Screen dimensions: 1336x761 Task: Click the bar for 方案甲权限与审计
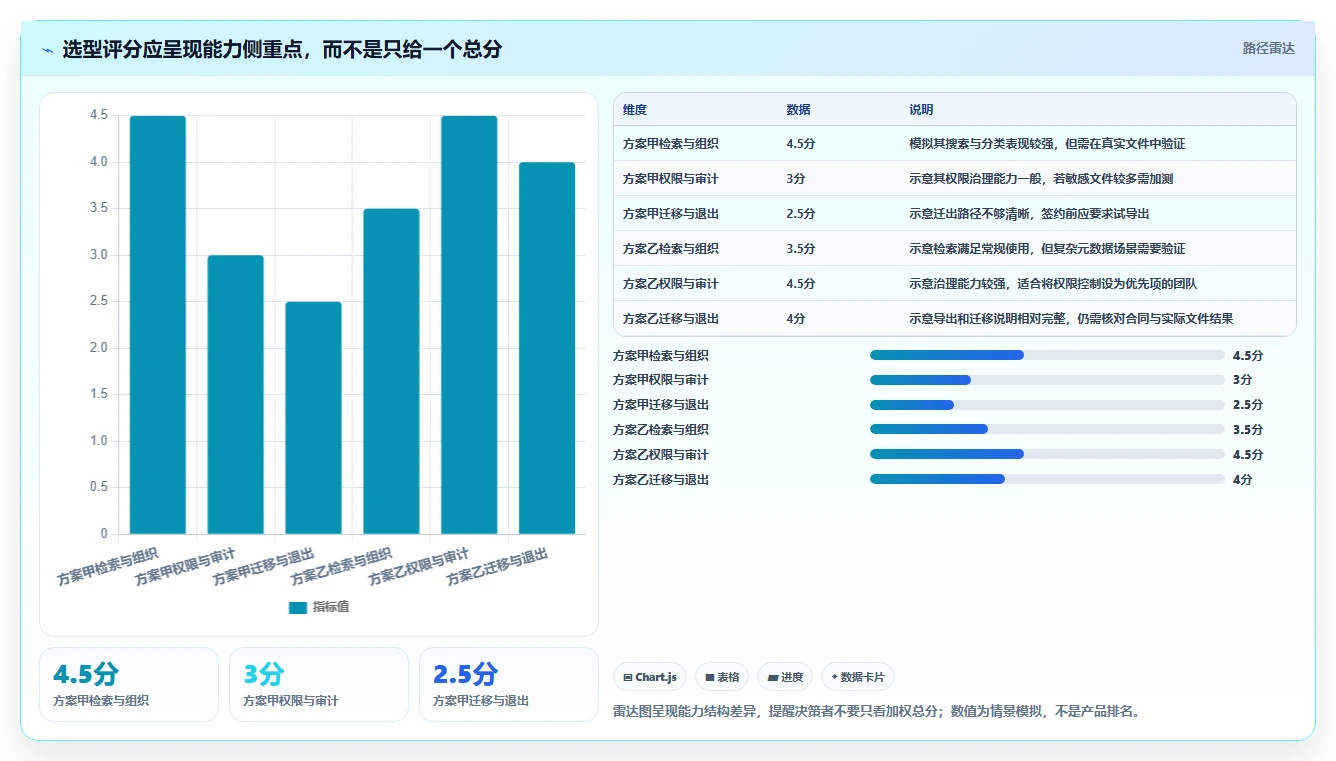click(x=236, y=395)
